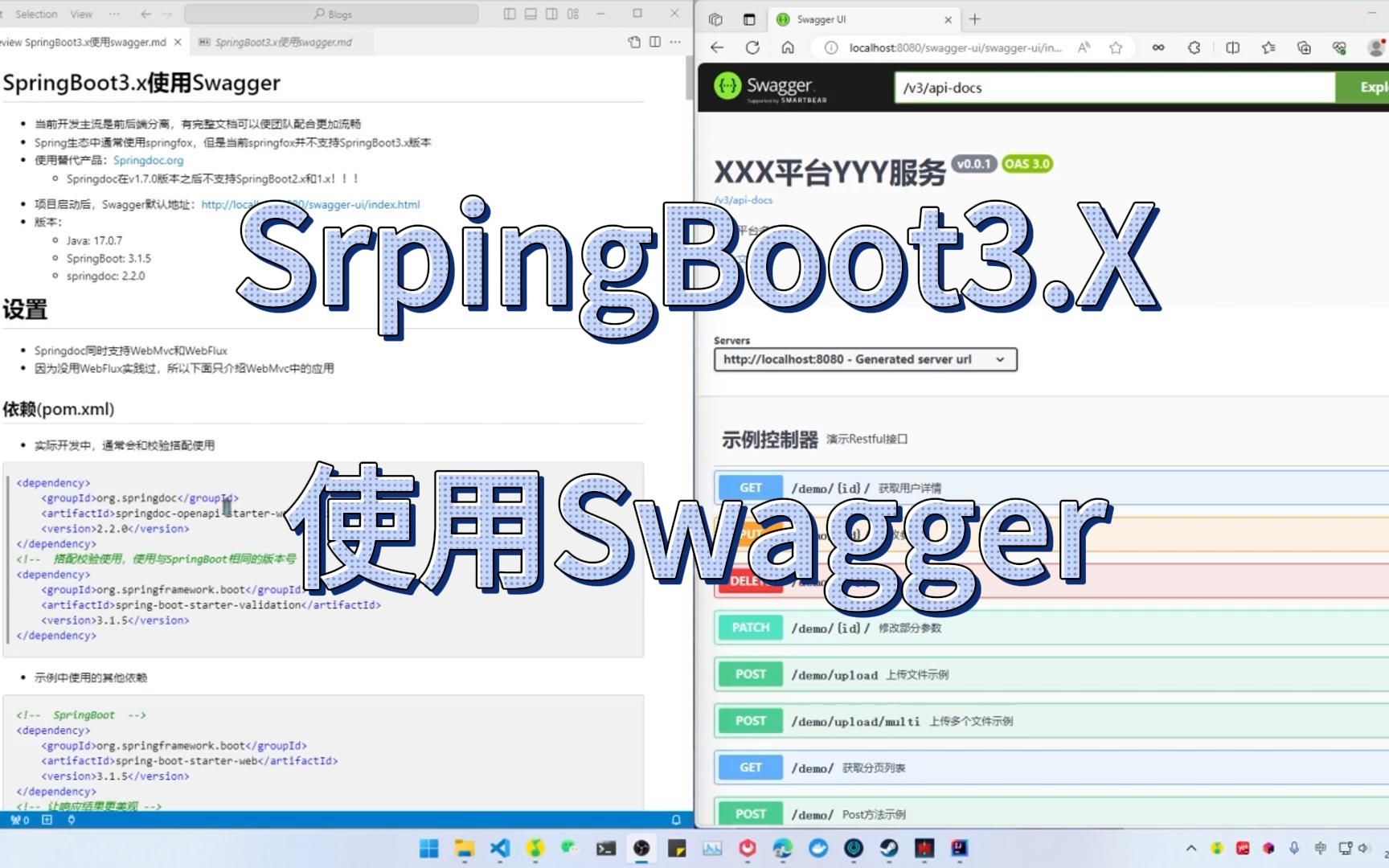Open Browser essentials heart icon

pyautogui.click(x=1339, y=47)
